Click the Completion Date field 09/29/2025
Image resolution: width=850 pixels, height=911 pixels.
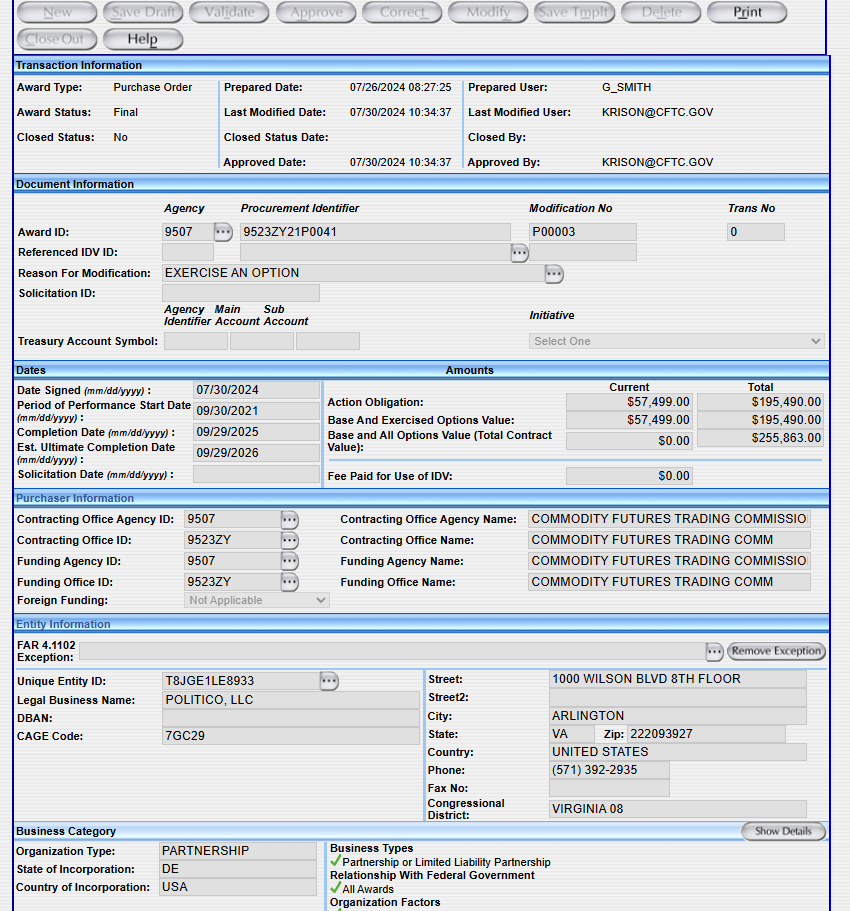[256, 432]
